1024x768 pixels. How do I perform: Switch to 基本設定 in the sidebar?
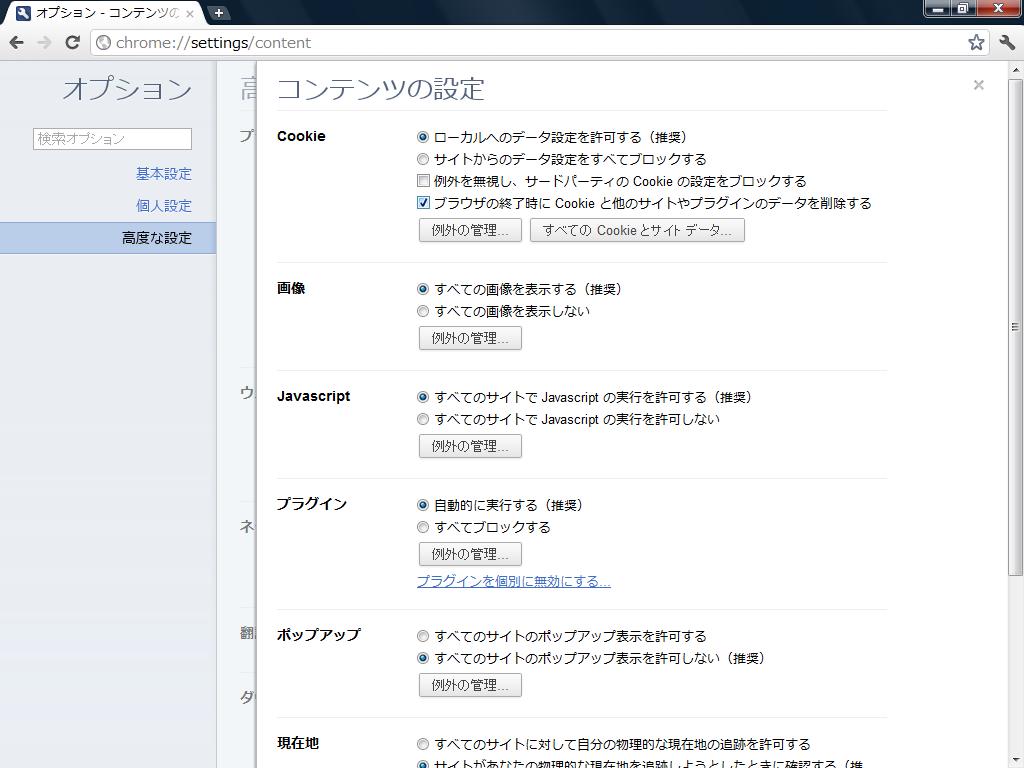pos(163,173)
